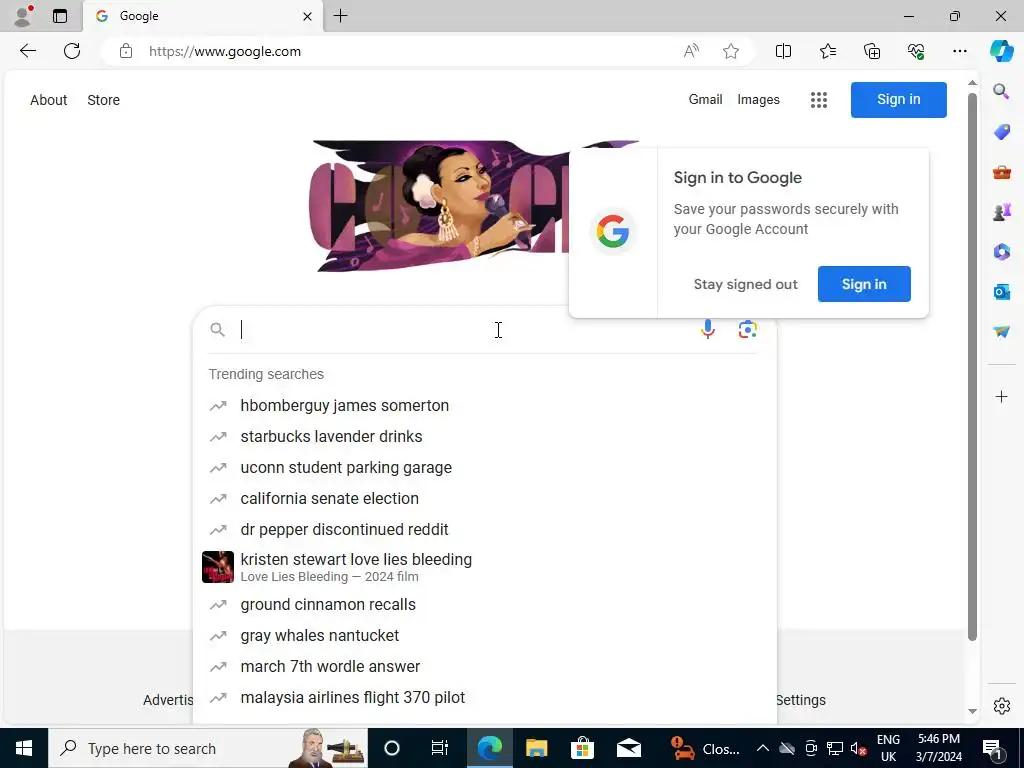Show hidden system tray icons
Image resolution: width=1024 pixels, height=768 pixels.
[762, 748]
